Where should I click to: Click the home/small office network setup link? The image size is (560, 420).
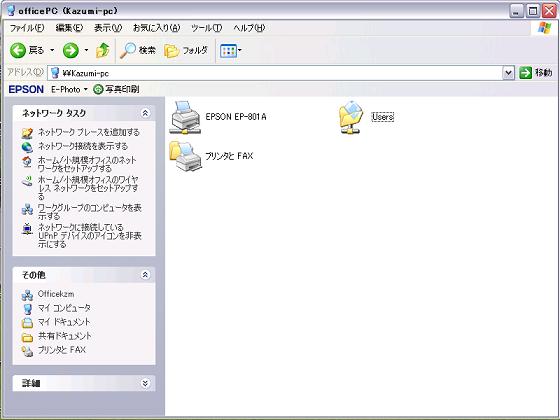pos(87,164)
